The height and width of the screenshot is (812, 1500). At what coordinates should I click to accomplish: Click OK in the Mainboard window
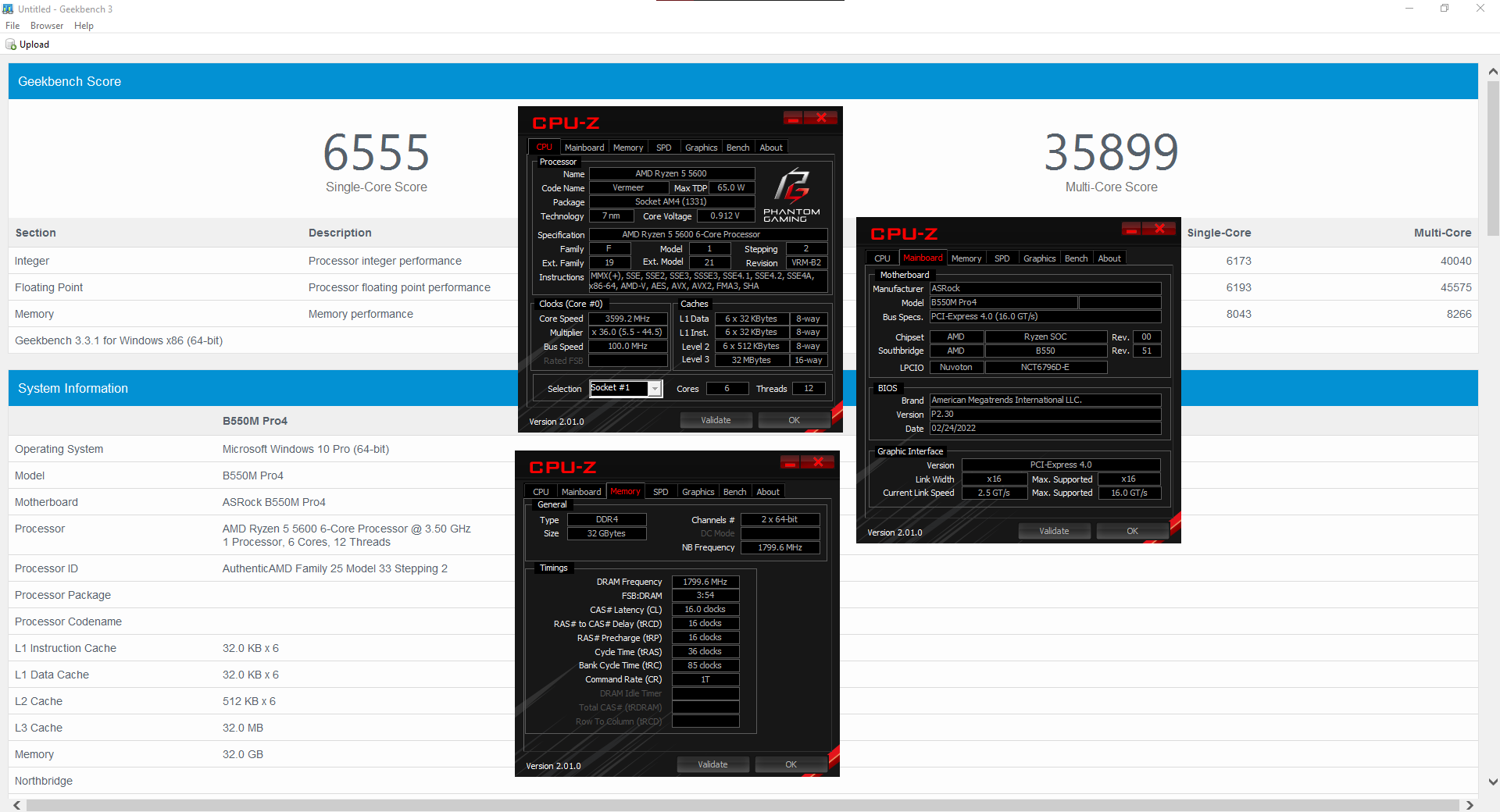pyautogui.click(x=1132, y=531)
